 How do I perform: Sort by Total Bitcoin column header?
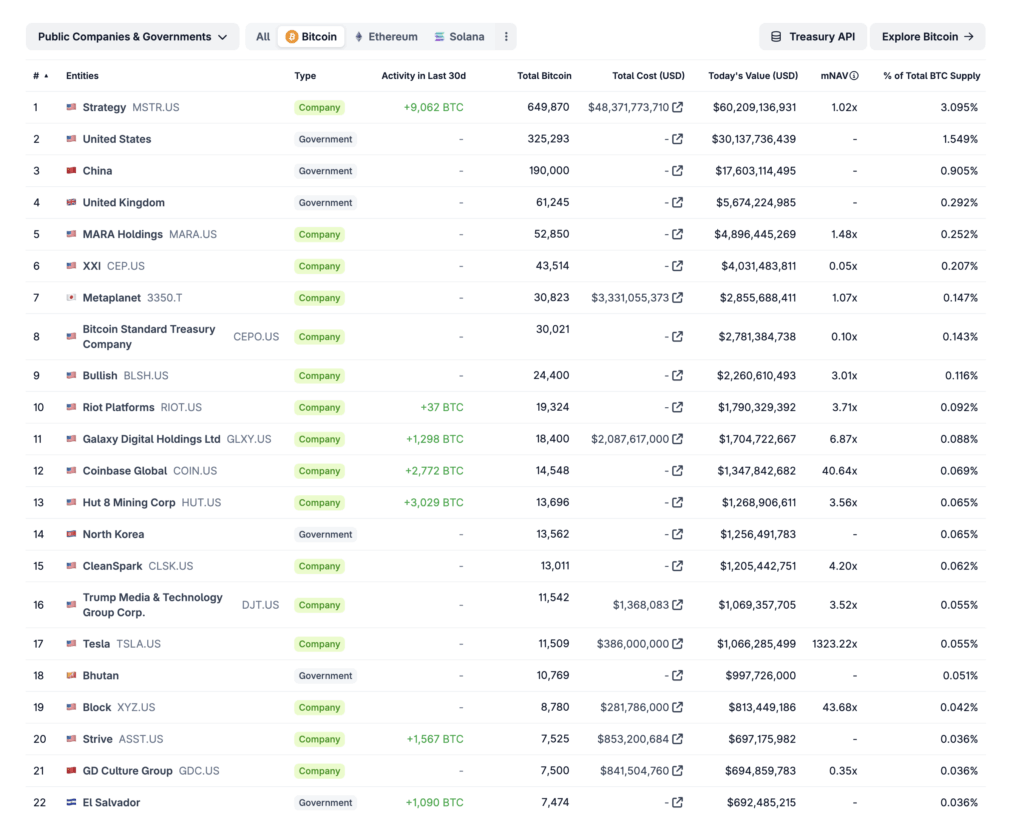click(x=544, y=76)
